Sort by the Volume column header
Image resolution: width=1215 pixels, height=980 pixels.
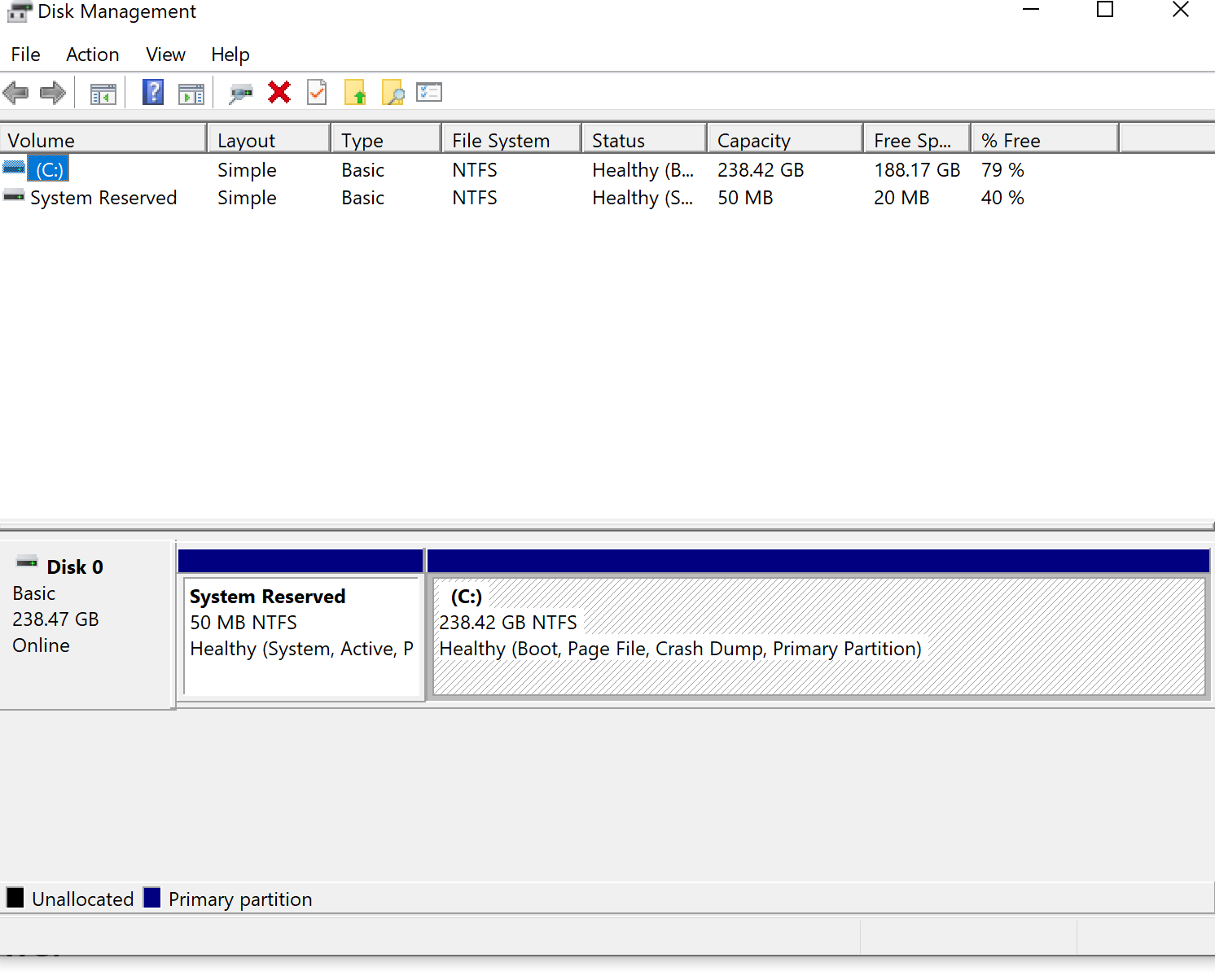pos(103,139)
